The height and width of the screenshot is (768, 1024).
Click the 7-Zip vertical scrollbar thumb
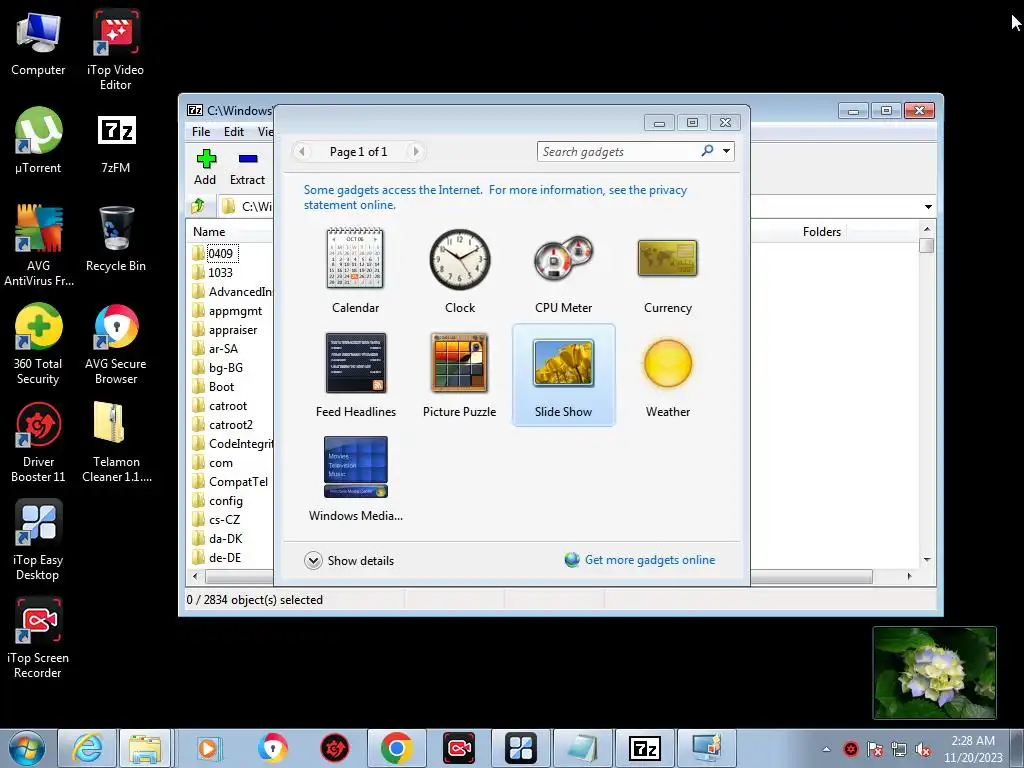click(927, 246)
